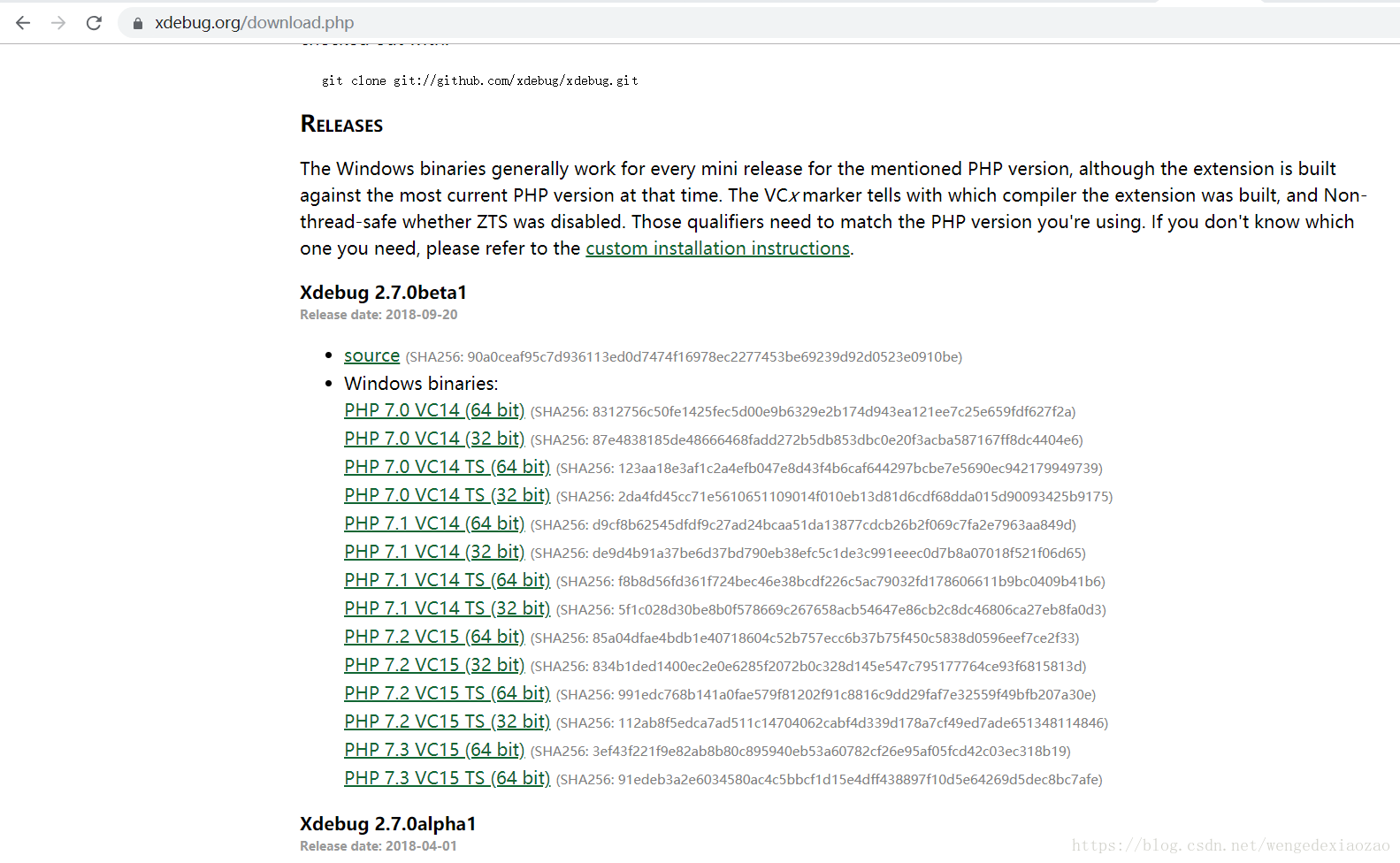
Task: Click the Releases heading
Action: [341, 125]
